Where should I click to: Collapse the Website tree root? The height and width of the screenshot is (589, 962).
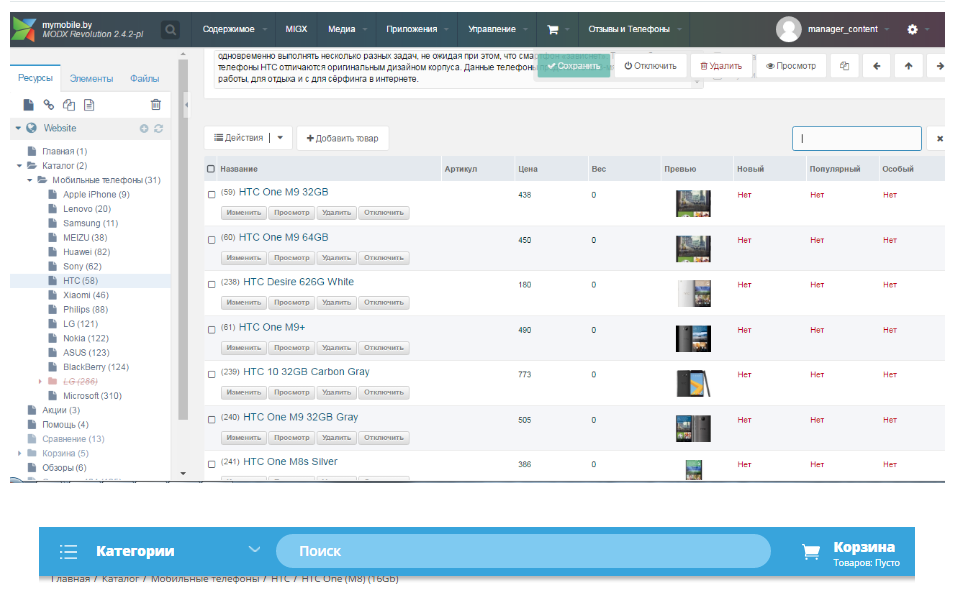tap(18, 128)
